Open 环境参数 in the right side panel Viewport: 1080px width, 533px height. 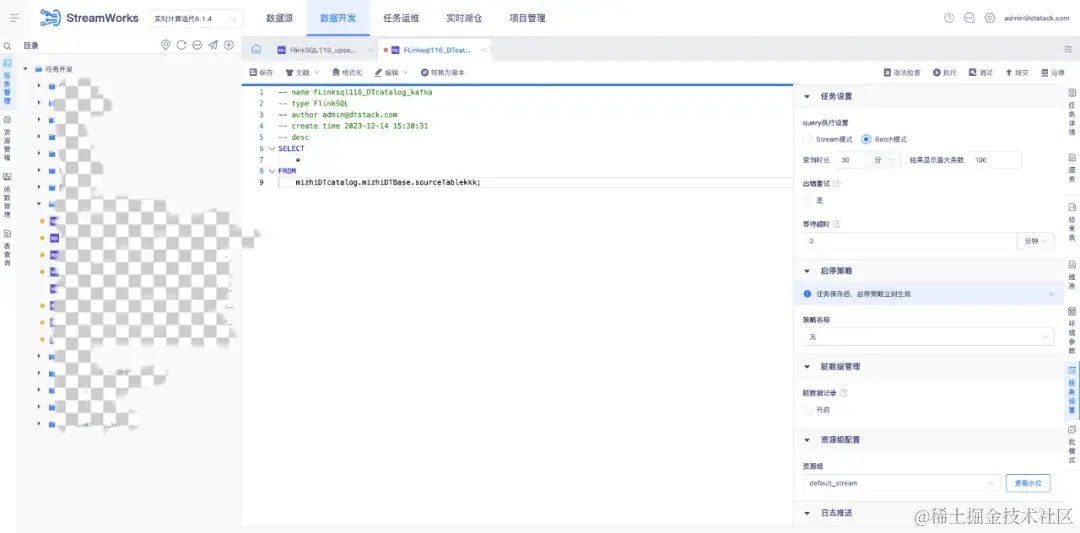(x=1072, y=330)
